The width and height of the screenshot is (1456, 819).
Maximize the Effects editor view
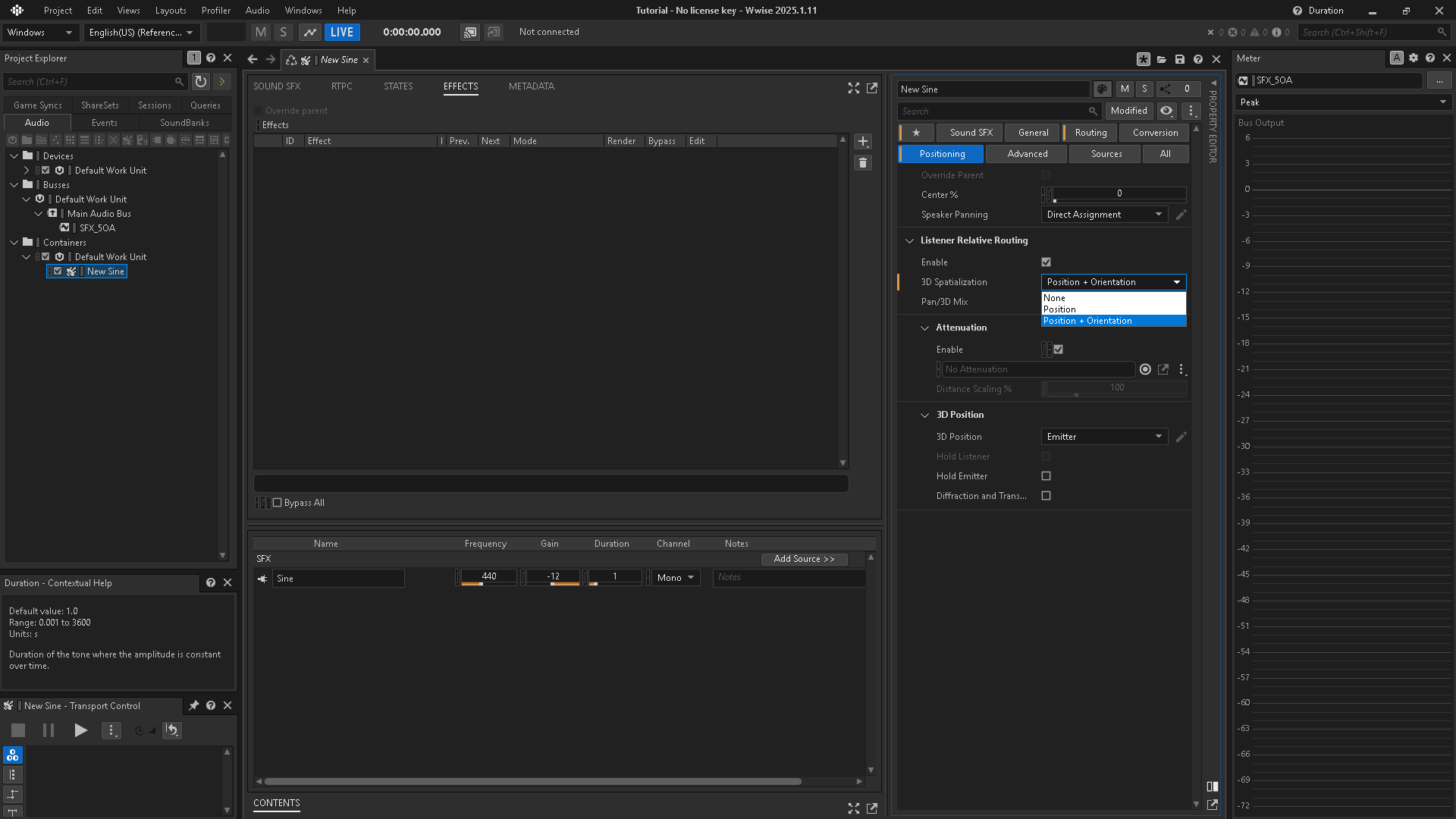pos(854,88)
